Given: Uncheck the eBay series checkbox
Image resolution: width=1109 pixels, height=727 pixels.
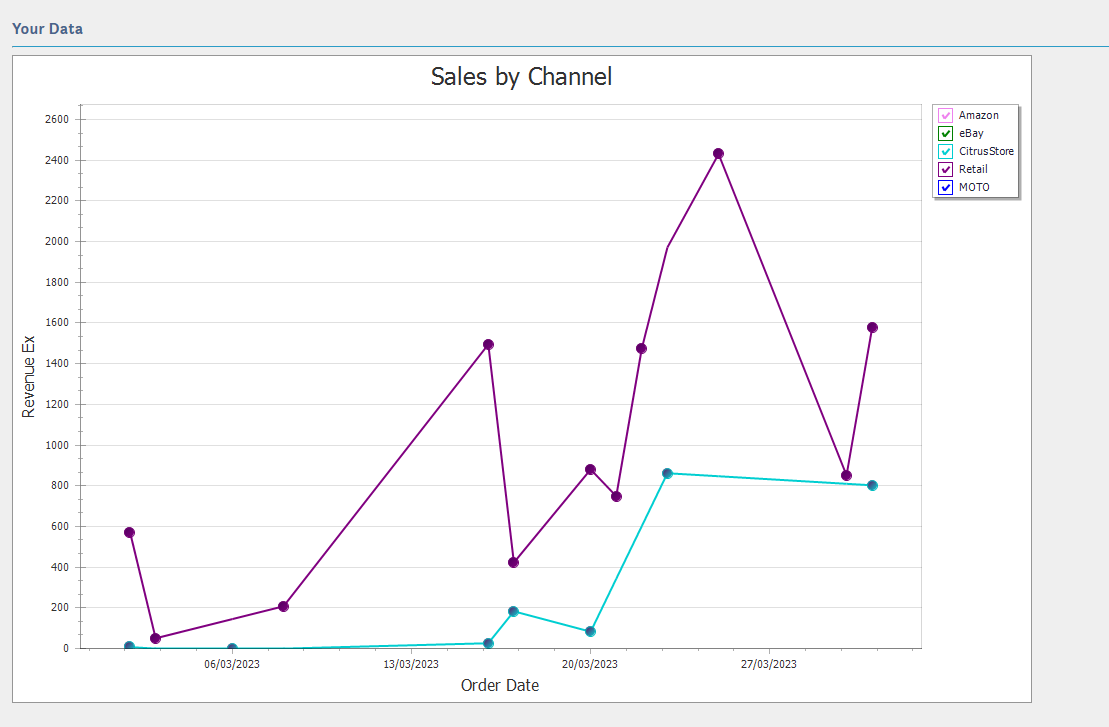Looking at the screenshot, I should coord(945,134).
